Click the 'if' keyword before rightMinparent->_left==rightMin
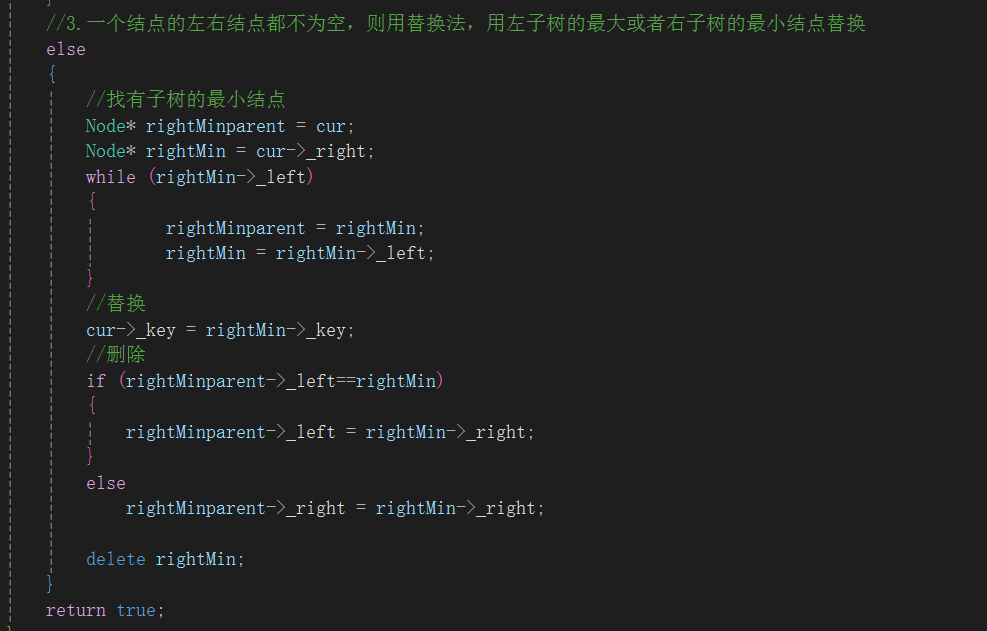 [x=96, y=381]
